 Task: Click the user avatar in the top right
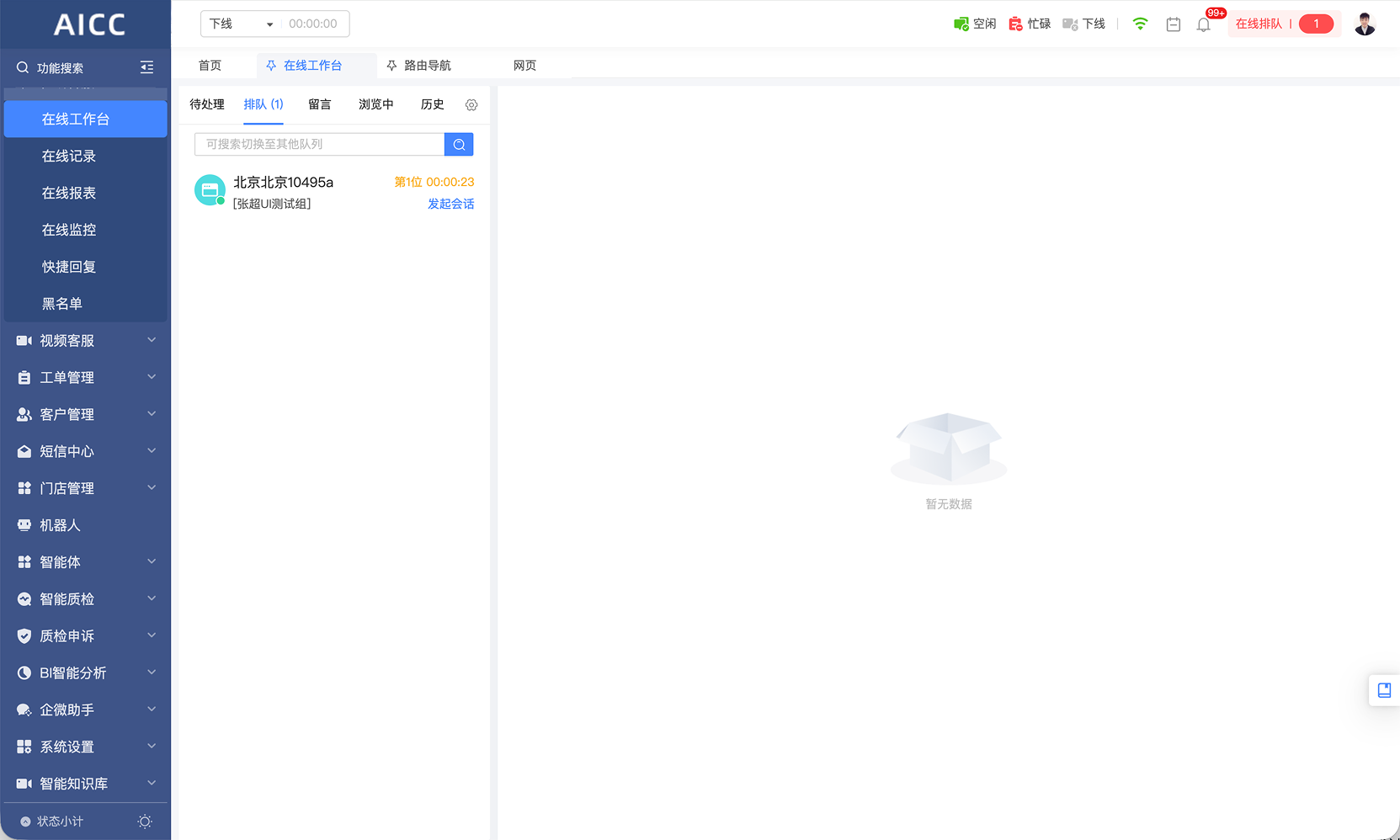pos(1364,24)
